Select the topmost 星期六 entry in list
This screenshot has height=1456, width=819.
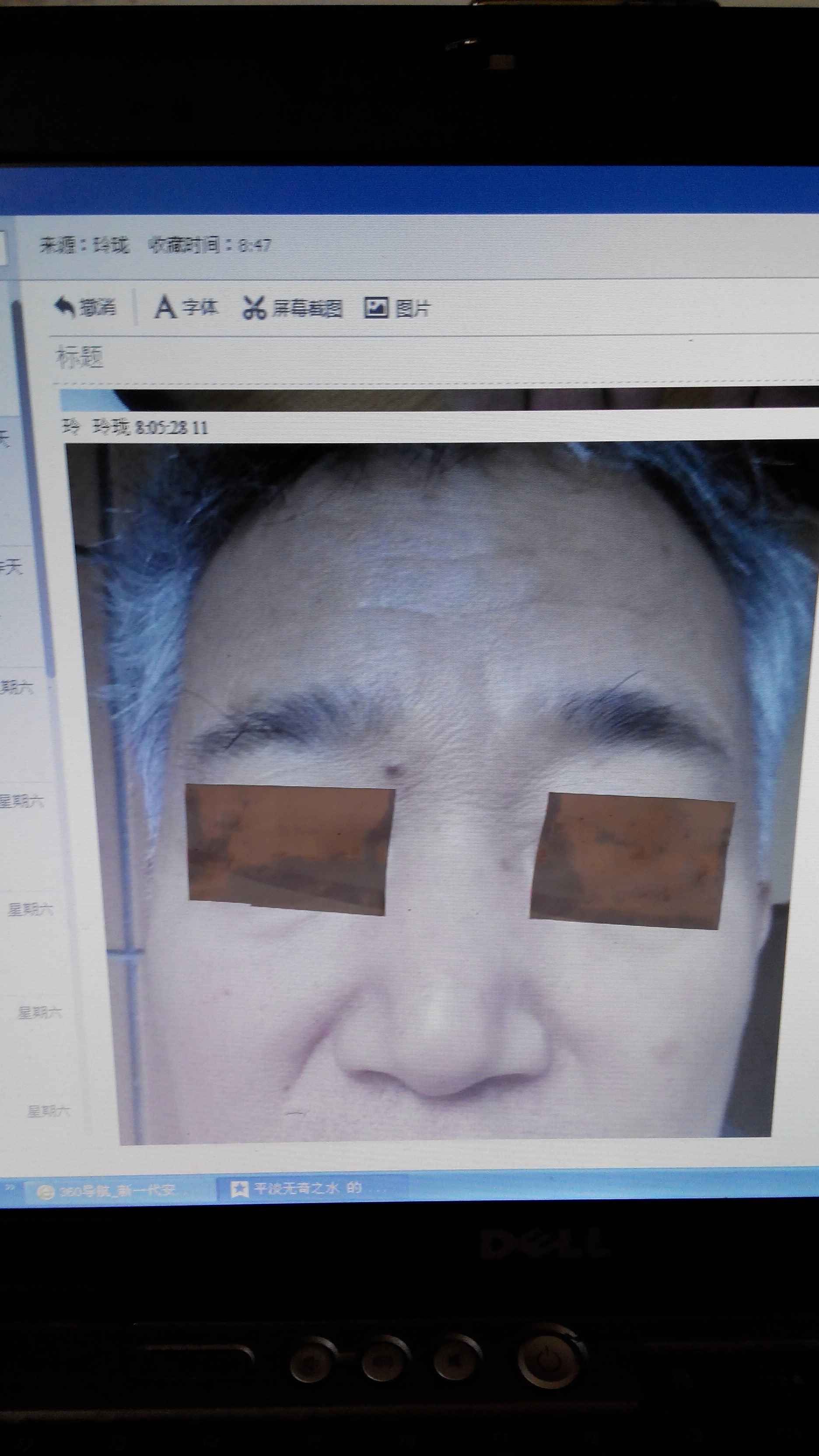pyautogui.click(x=17, y=688)
